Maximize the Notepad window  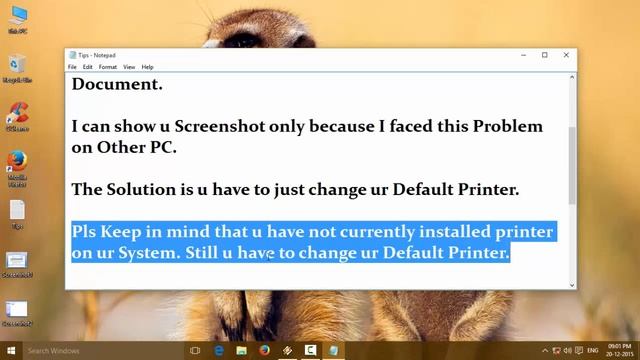pyautogui.click(x=544, y=55)
